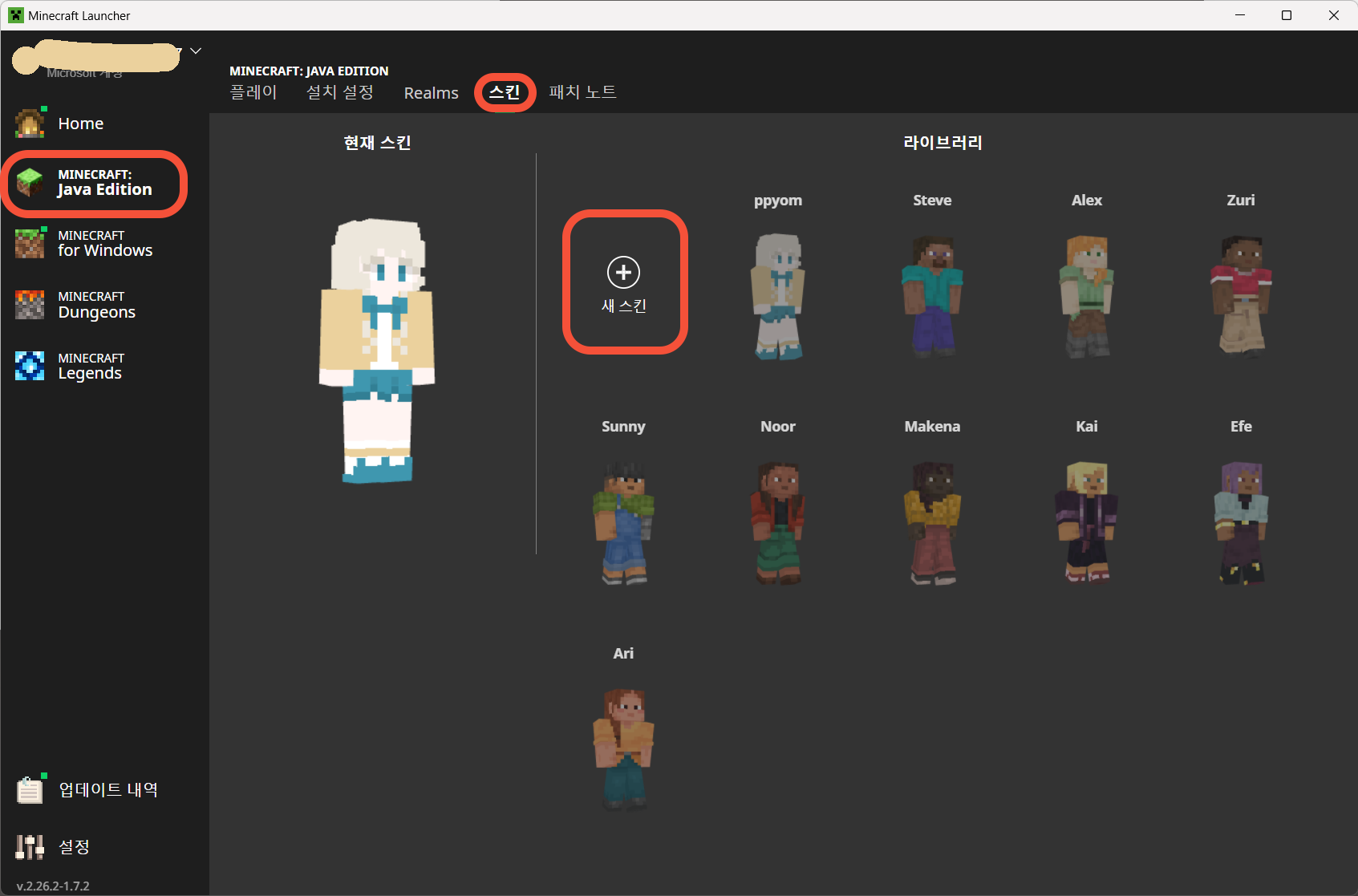This screenshot has width=1358, height=896.
Task: Click the Minecraft for Windows icon
Action: coord(30,243)
